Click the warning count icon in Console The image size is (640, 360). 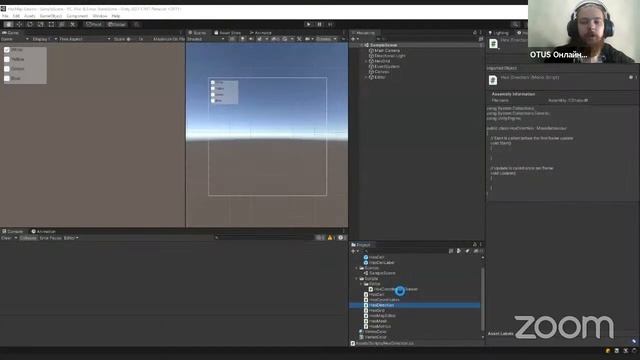coord(330,238)
